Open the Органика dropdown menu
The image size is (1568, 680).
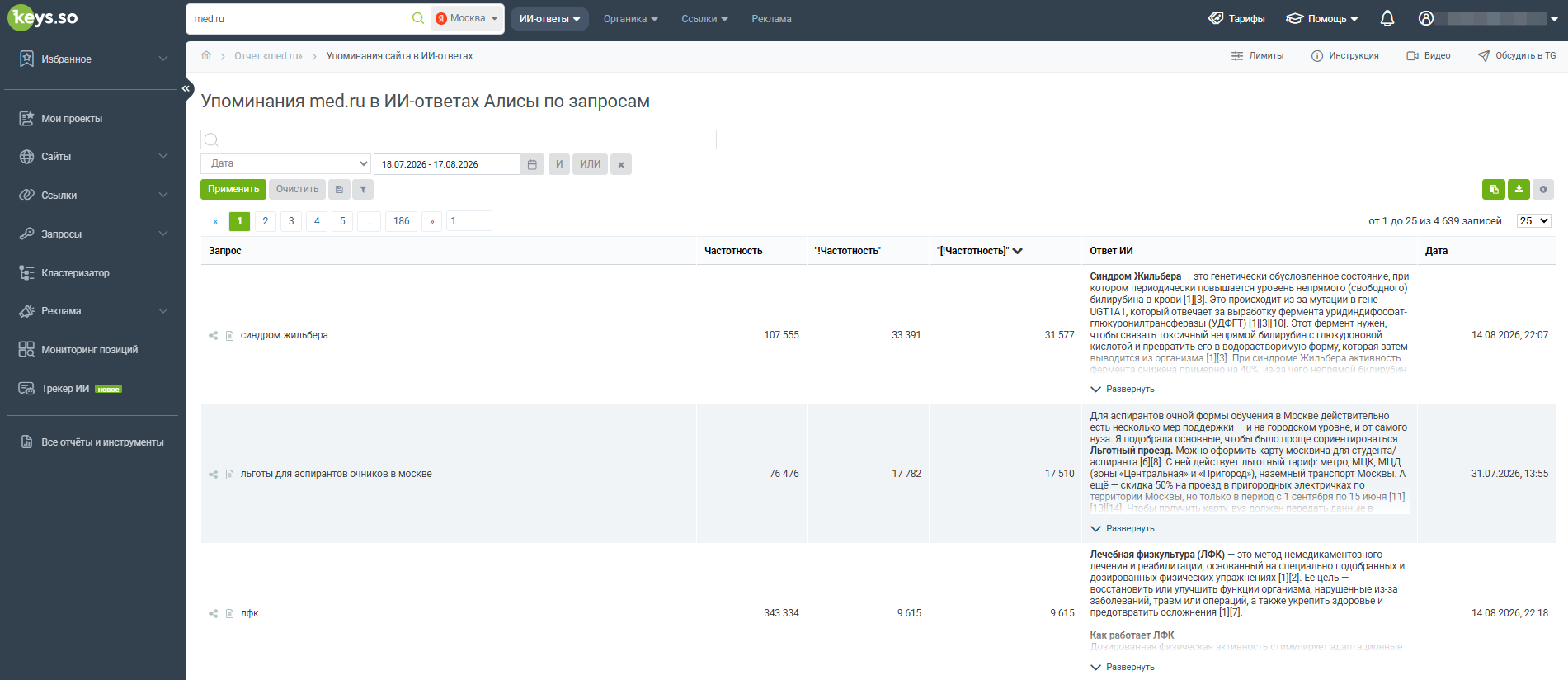click(630, 19)
